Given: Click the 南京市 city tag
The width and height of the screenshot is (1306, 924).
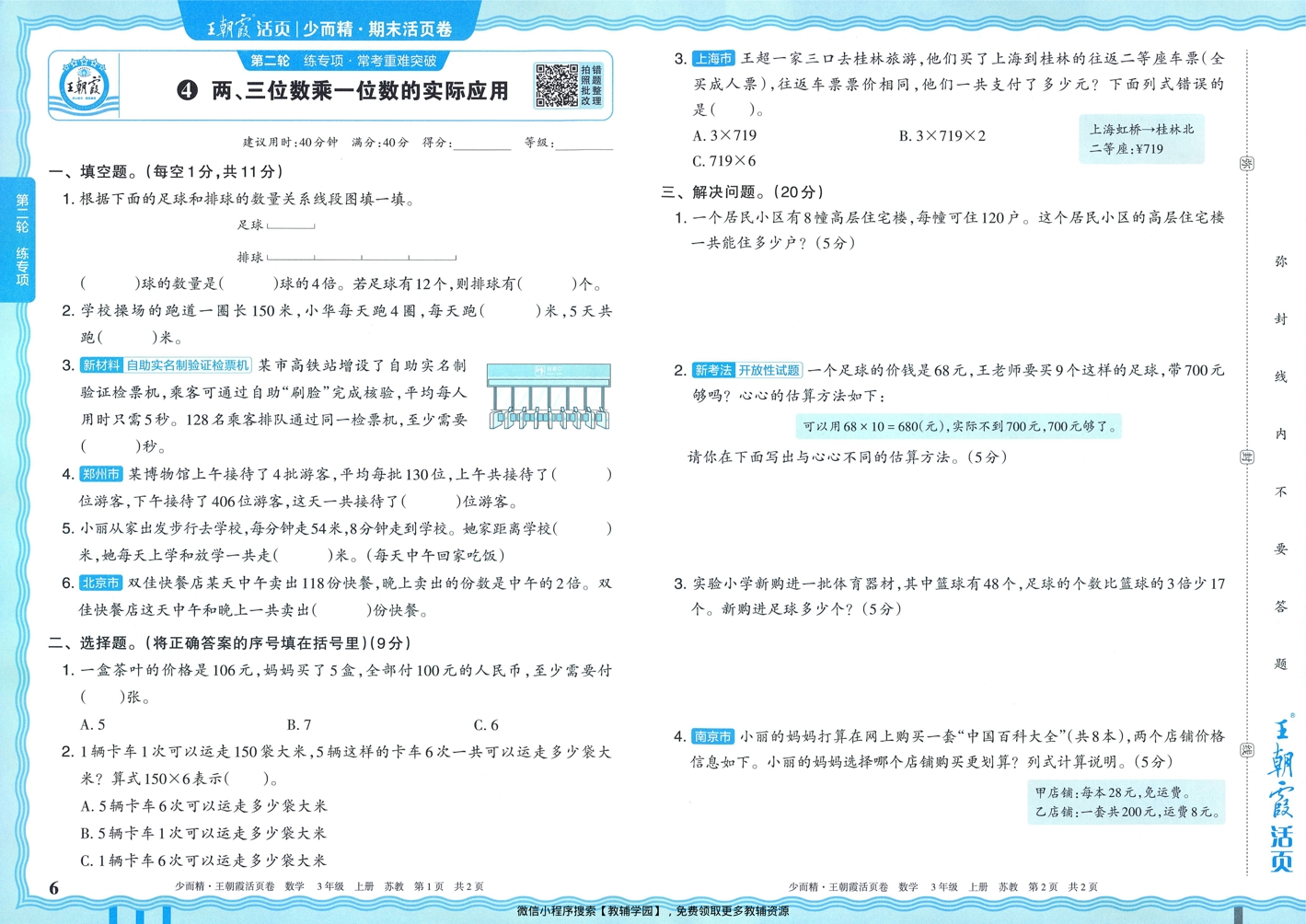Looking at the screenshot, I should (x=711, y=735).
